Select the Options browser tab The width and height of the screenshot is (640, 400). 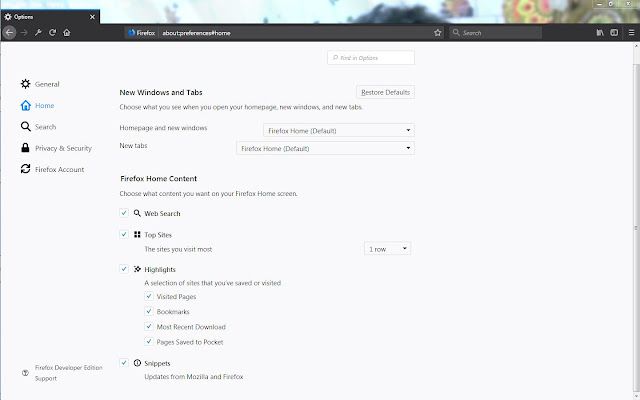pos(50,17)
